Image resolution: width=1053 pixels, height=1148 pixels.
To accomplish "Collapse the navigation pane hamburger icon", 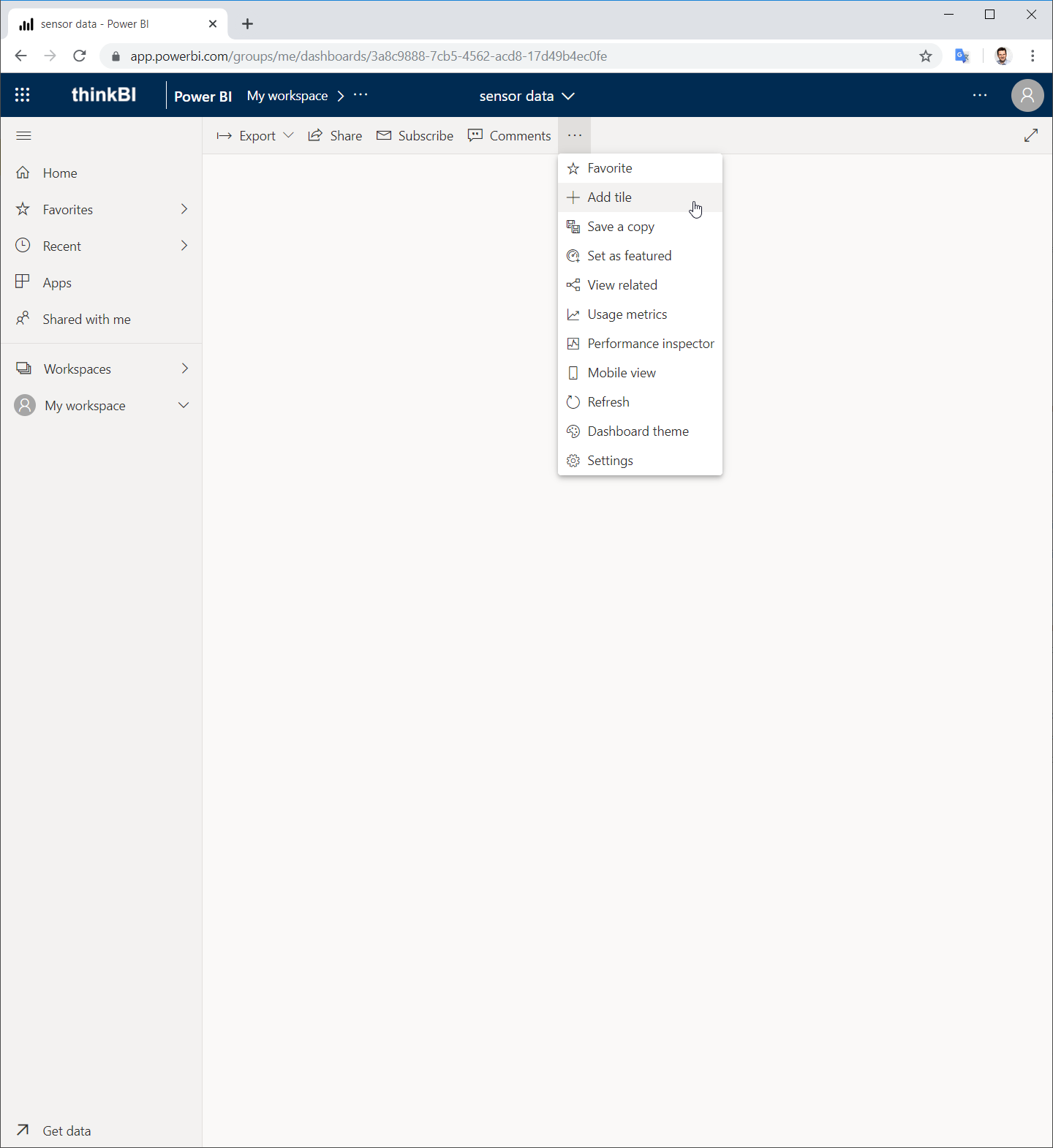I will [23, 135].
